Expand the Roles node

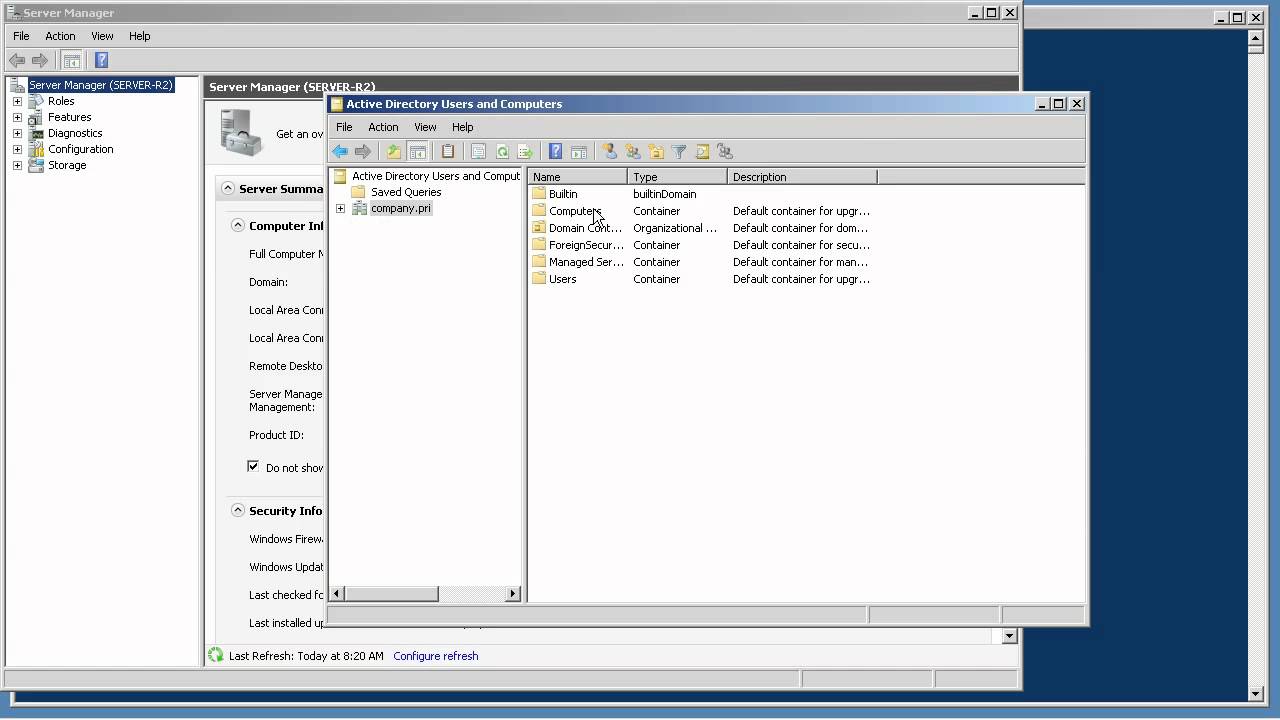(x=17, y=101)
